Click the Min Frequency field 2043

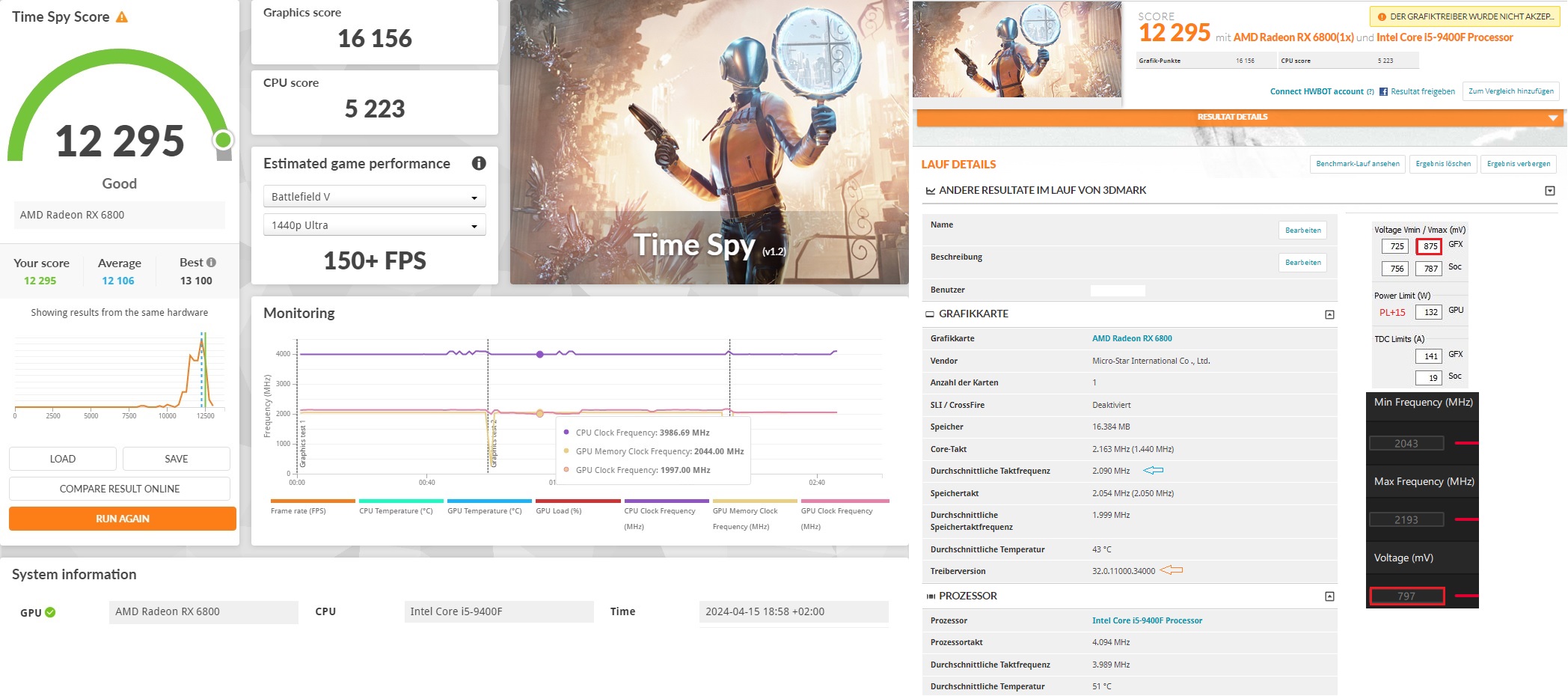pos(1406,444)
